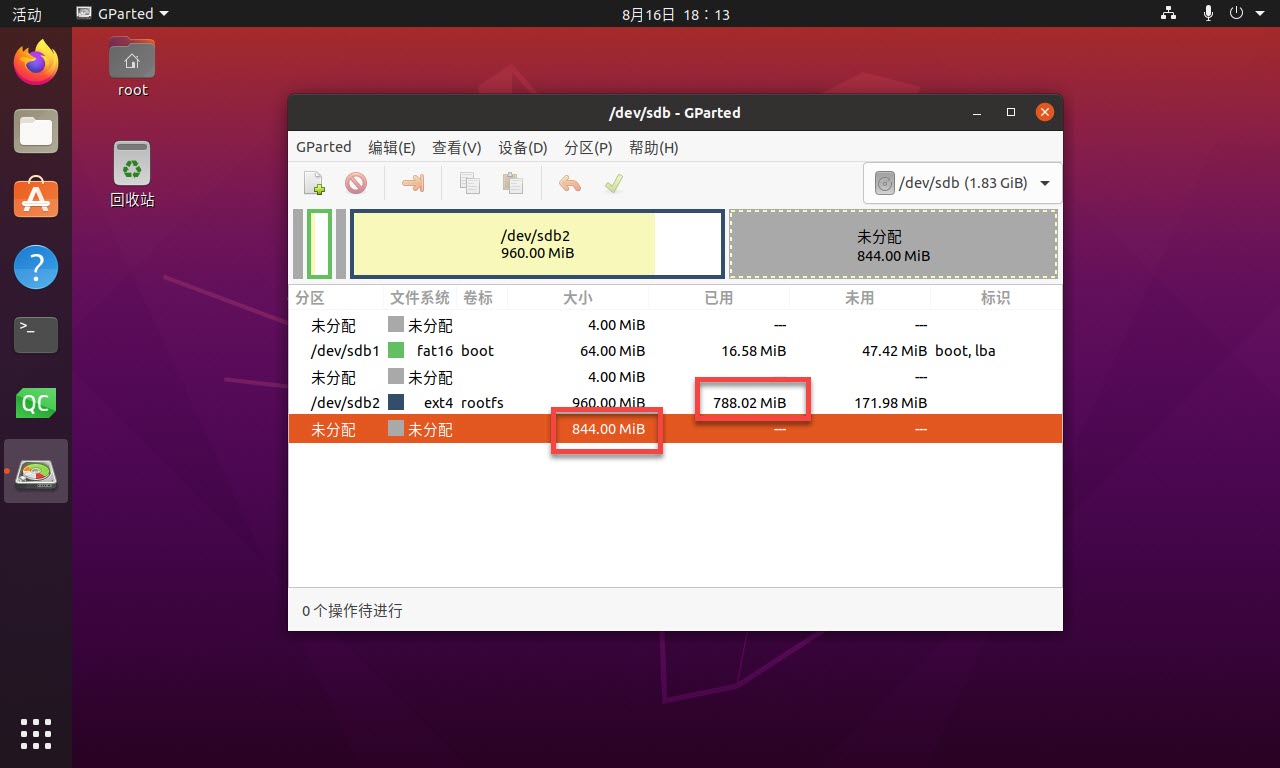Click the ext4 dark blue color swatch
1280x768 pixels.
point(396,403)
